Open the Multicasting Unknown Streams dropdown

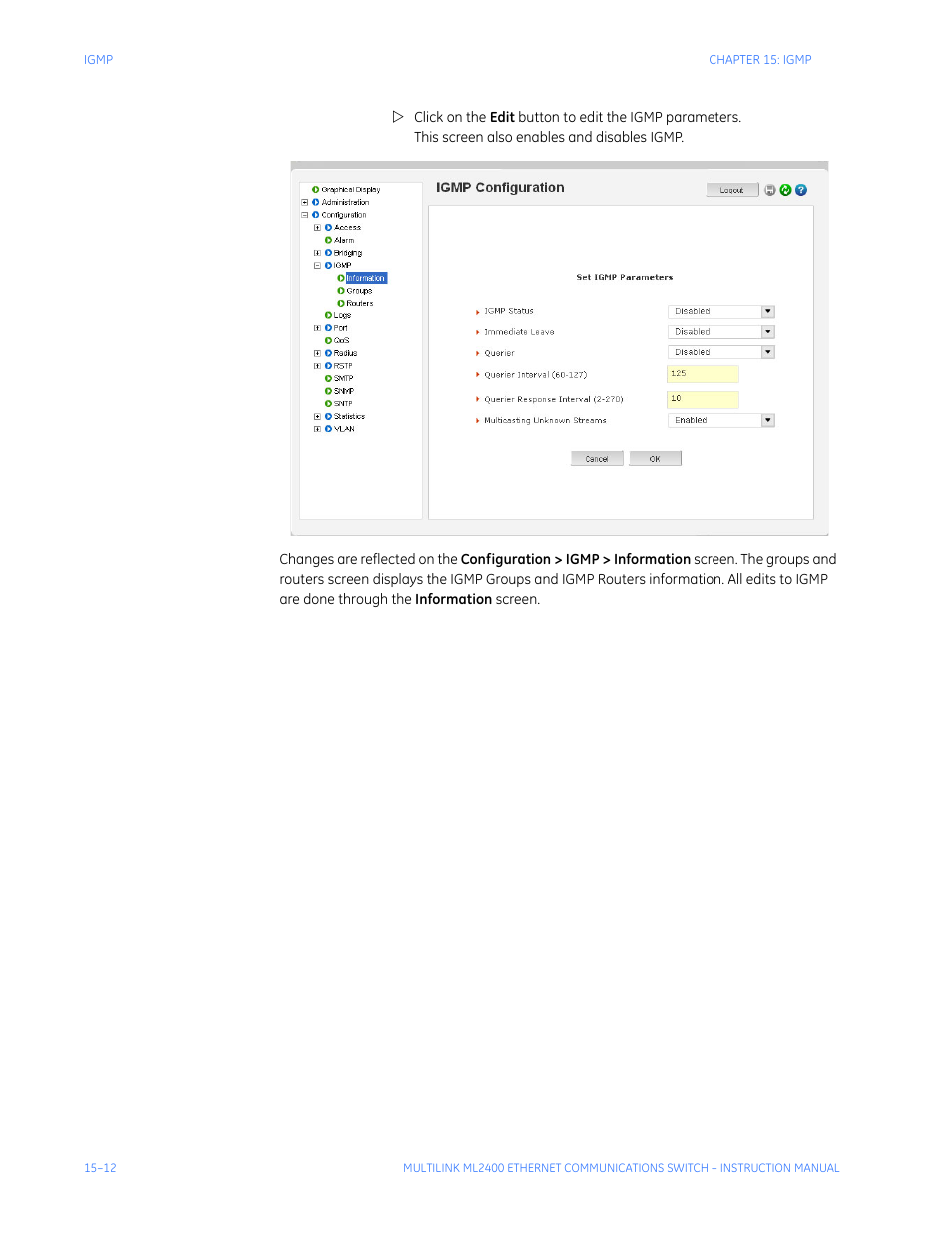tap(767, 420)
